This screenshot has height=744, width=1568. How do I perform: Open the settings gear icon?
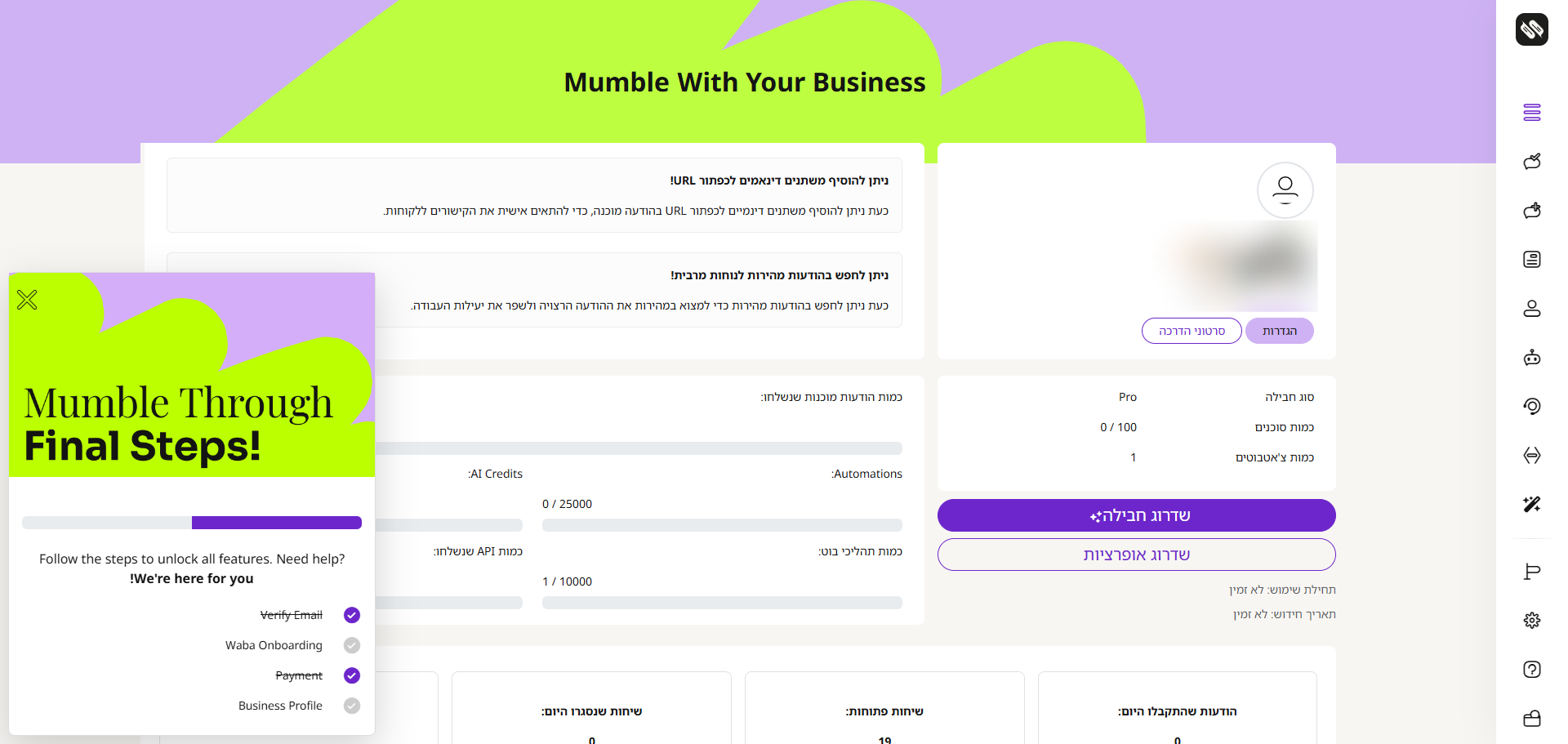click(1531, 621)
